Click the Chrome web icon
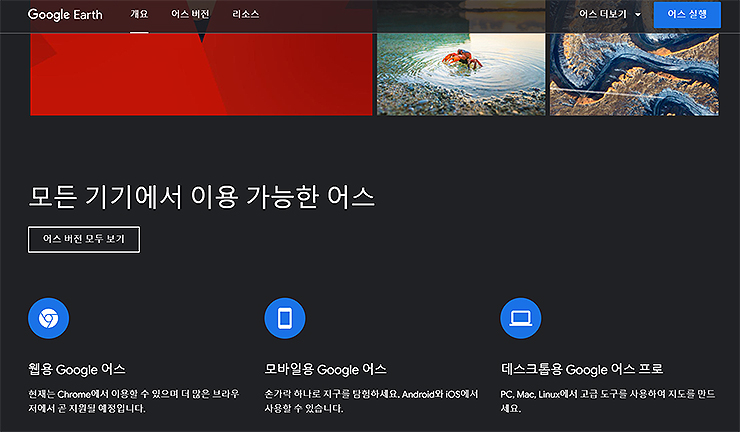This screenshot has height=432, width=740. [x=49, y=318]
